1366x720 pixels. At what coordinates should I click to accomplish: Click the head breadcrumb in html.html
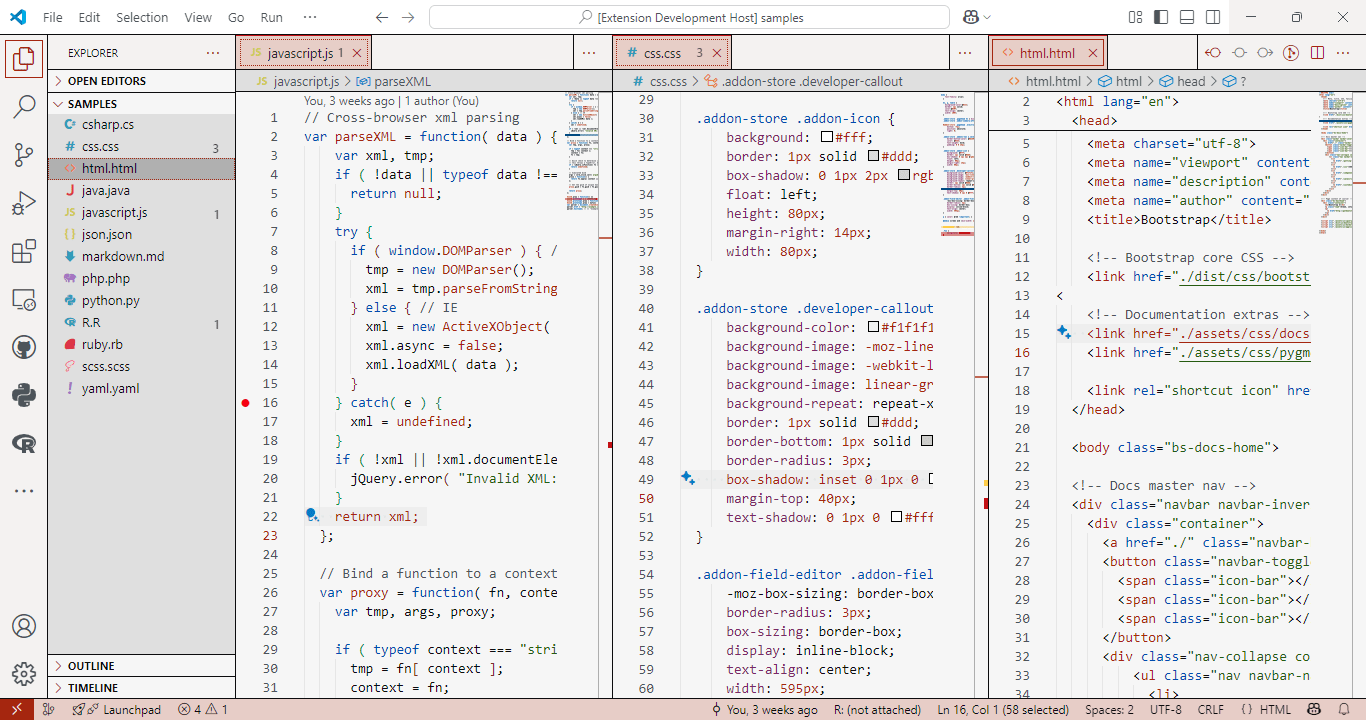(x=1182, y=81)
